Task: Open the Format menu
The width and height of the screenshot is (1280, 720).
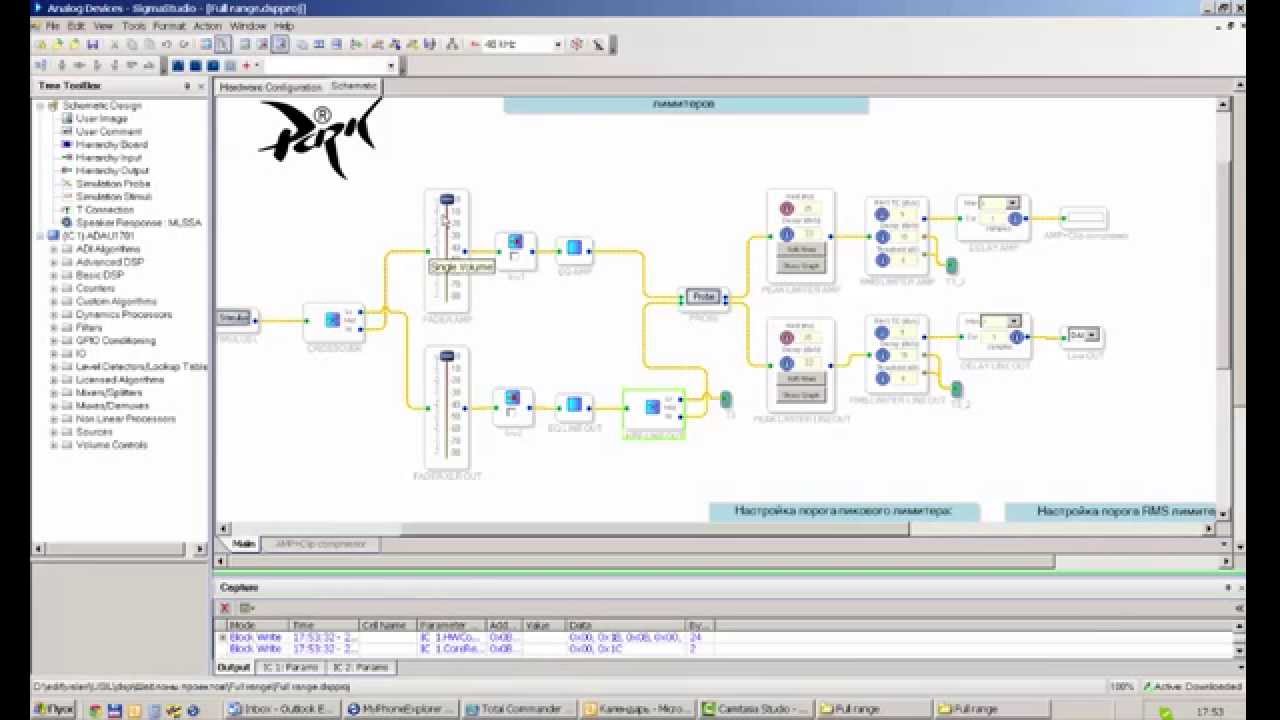Action: click(x=170, y=26)
